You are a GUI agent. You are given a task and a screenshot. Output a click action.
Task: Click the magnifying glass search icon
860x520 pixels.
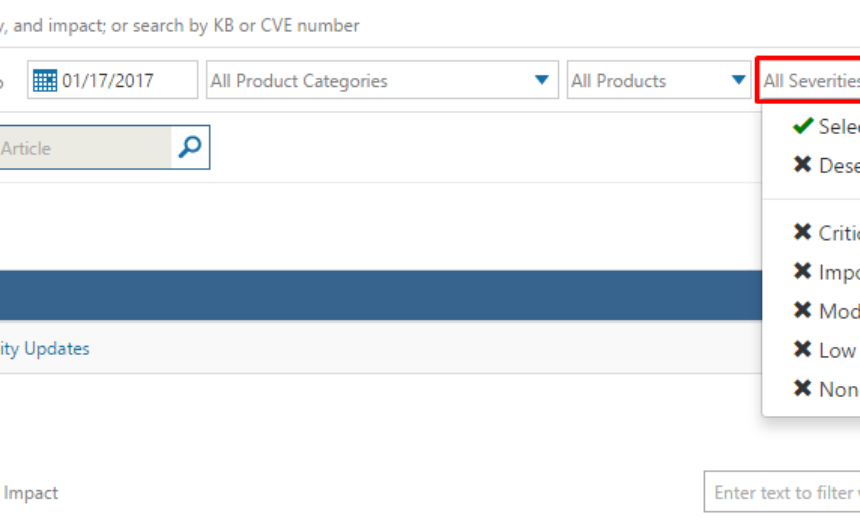pyautogui.click(x=190, y=147)
